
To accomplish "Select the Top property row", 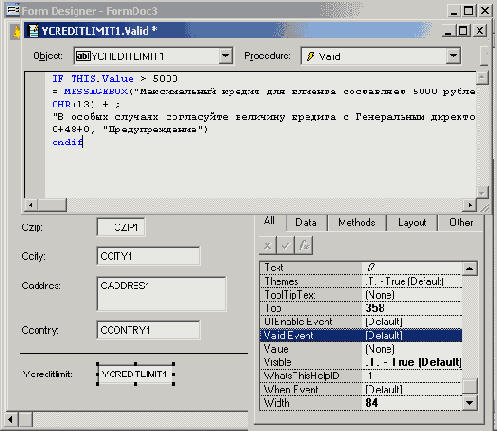I will tap(361, 308).
